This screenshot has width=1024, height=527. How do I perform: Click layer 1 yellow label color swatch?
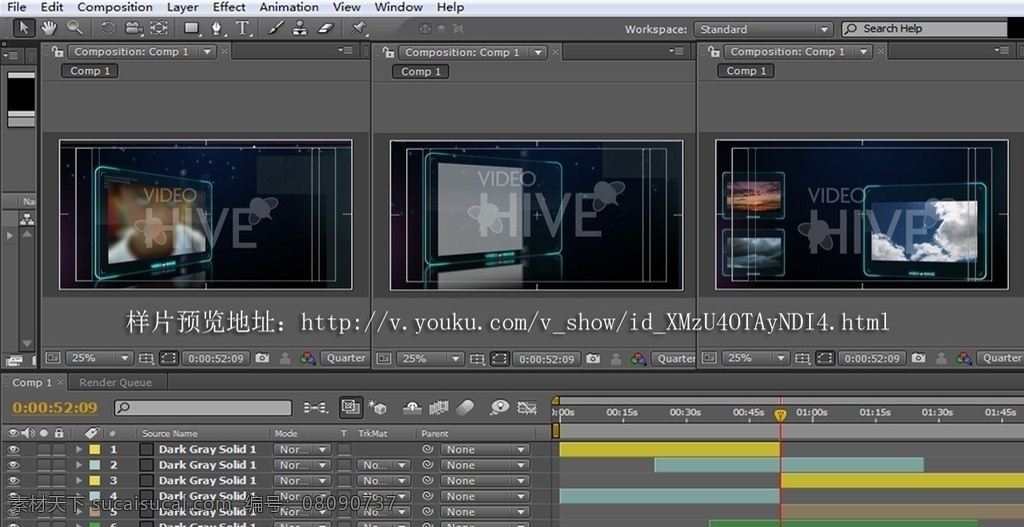click(95, 449)
